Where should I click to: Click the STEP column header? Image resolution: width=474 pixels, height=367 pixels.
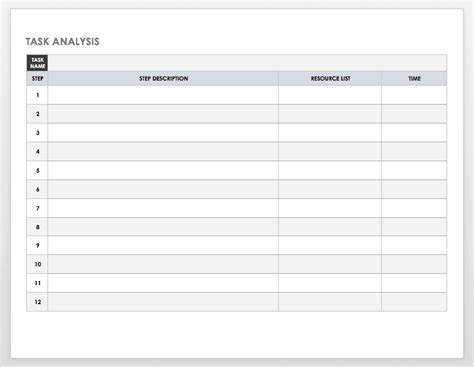pyautogui.click(x=37, y=79)
